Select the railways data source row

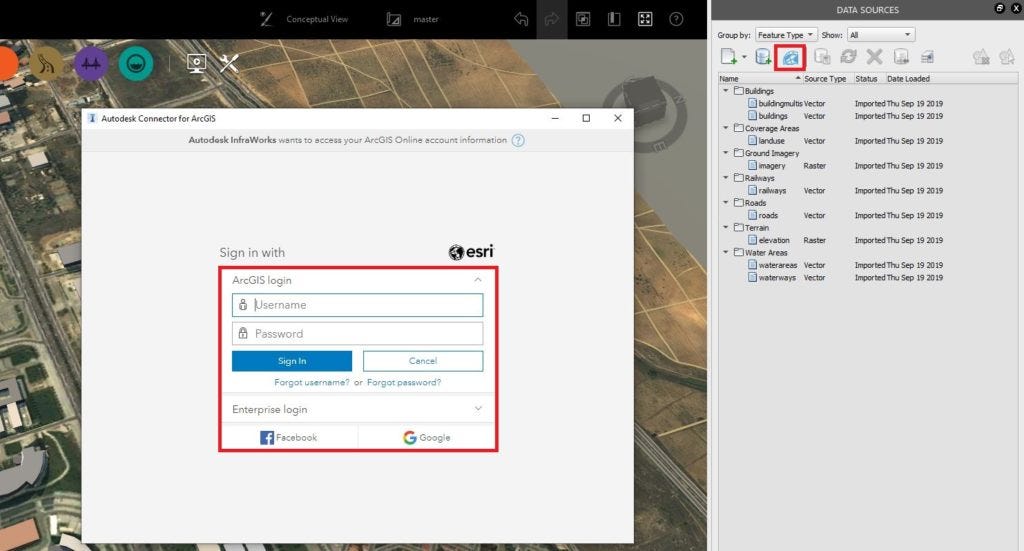coord(845,191)
